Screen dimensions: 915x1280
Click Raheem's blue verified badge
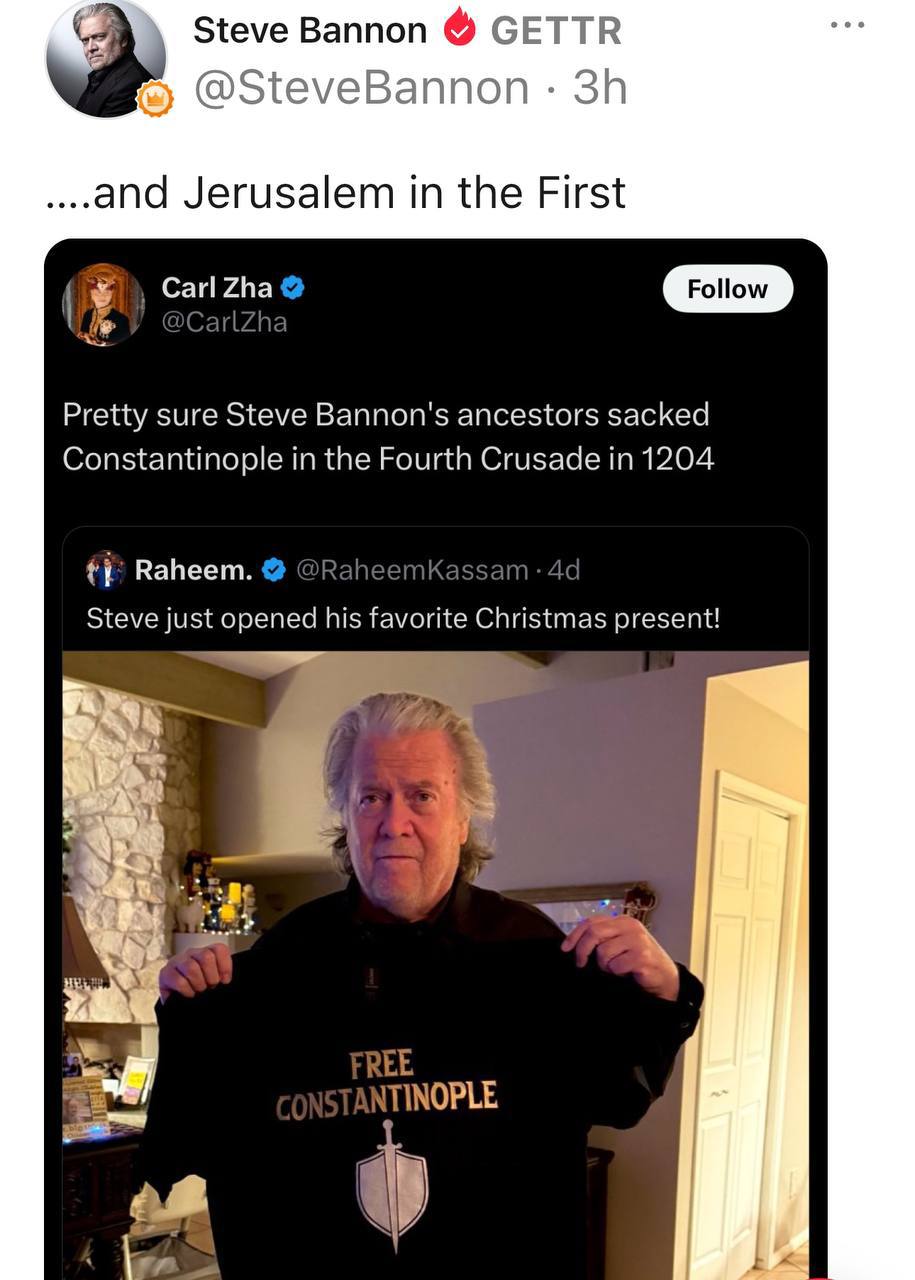pos(273,570)
